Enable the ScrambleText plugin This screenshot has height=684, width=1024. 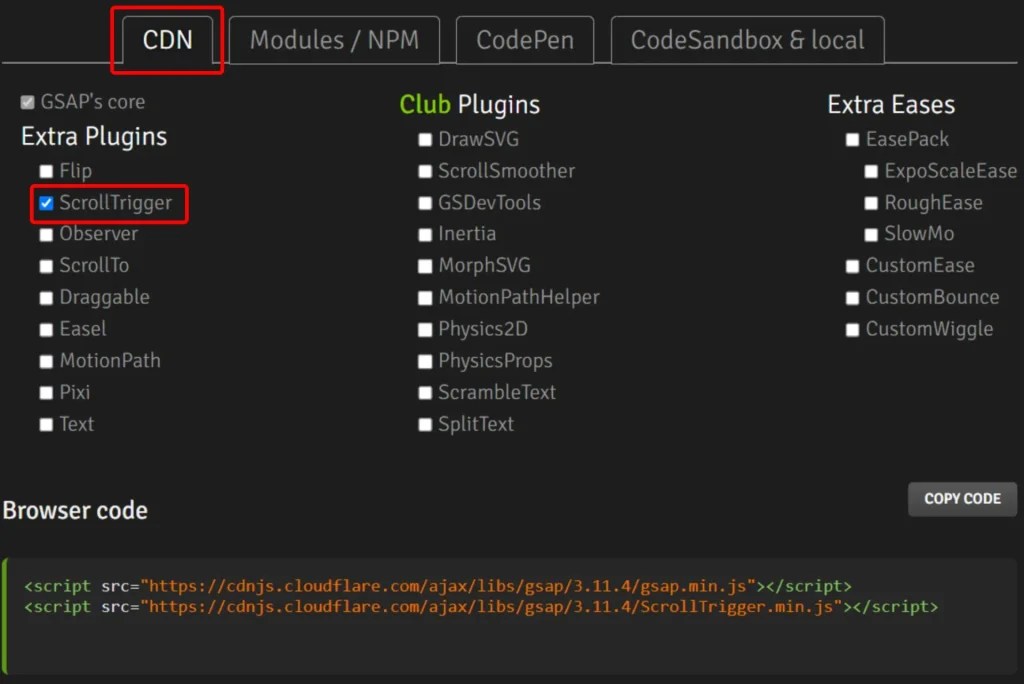click(x=425, y=392)
